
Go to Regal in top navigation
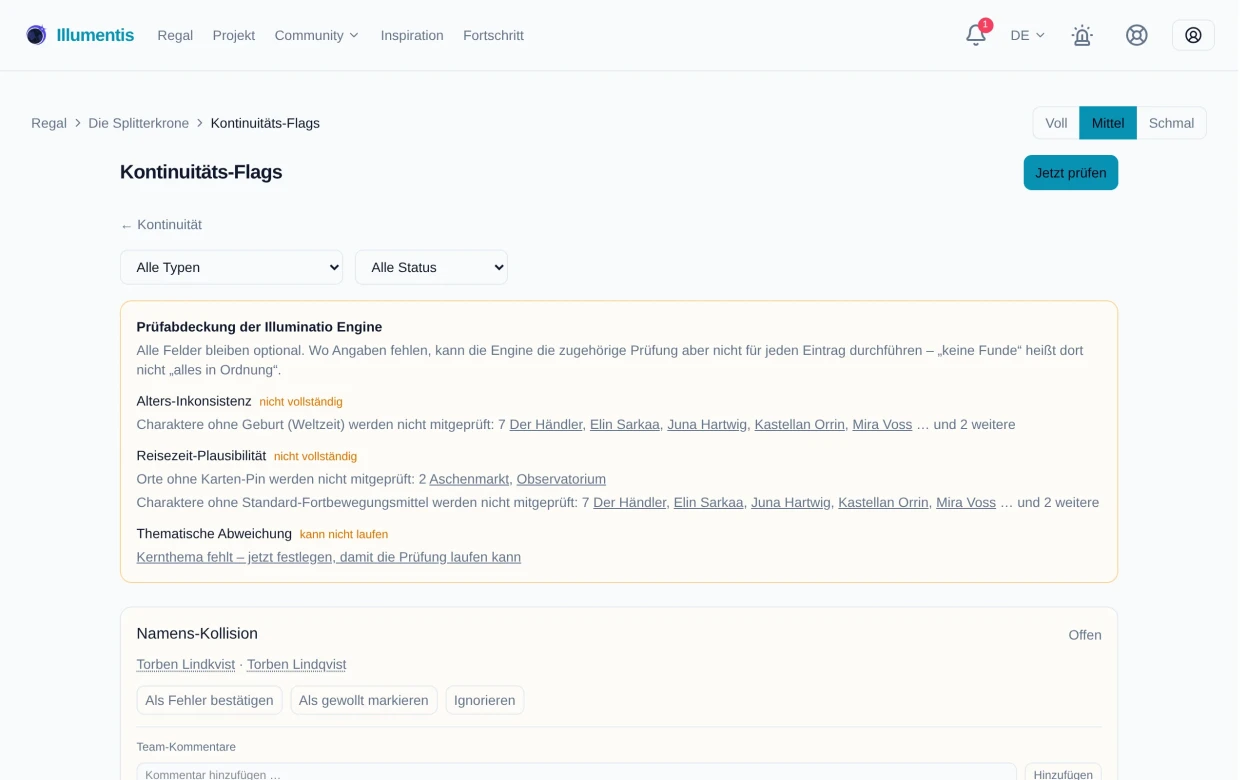click(x=175, y=35)
